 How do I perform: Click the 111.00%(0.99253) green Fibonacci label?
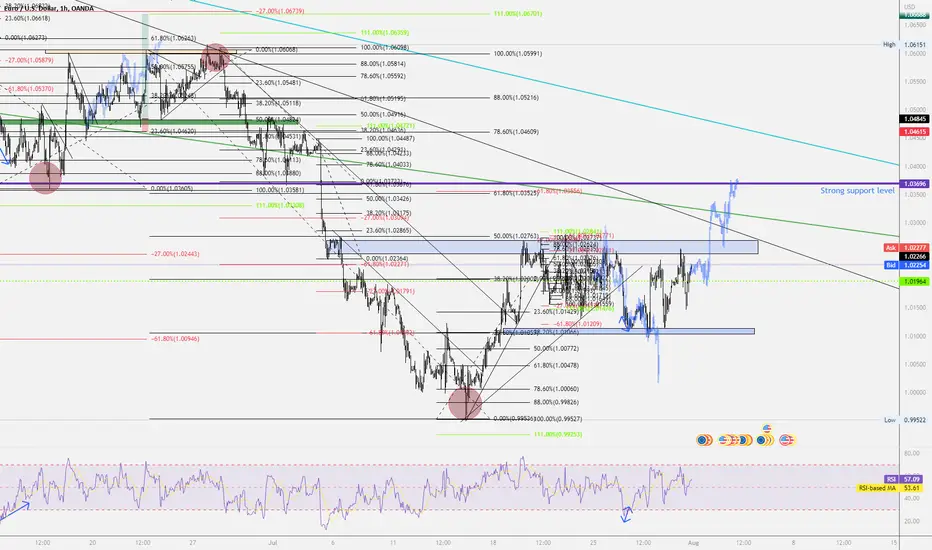558,435
